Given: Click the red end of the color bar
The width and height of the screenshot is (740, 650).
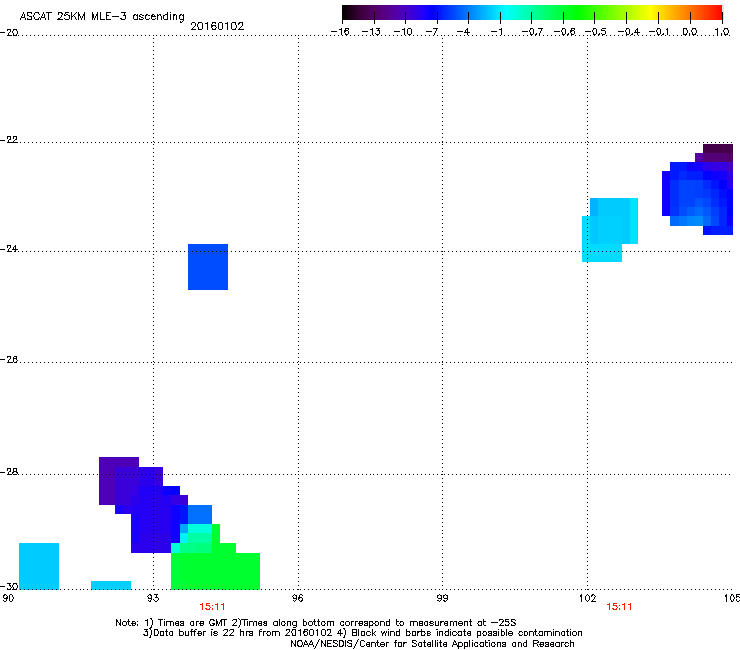Looking at the screenshot, I should [715, 13].
